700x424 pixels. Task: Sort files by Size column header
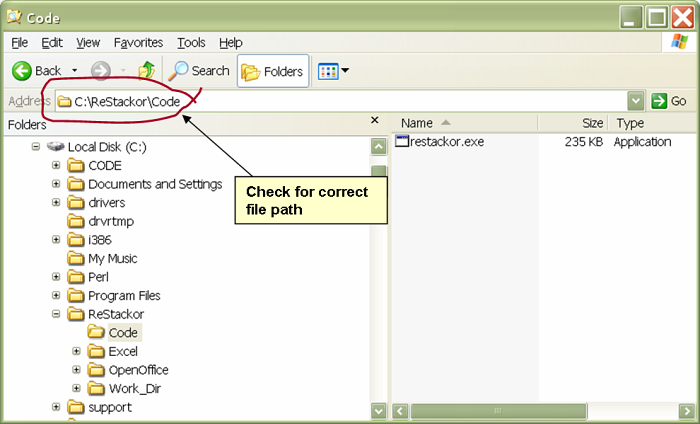[x=574, y=123]
